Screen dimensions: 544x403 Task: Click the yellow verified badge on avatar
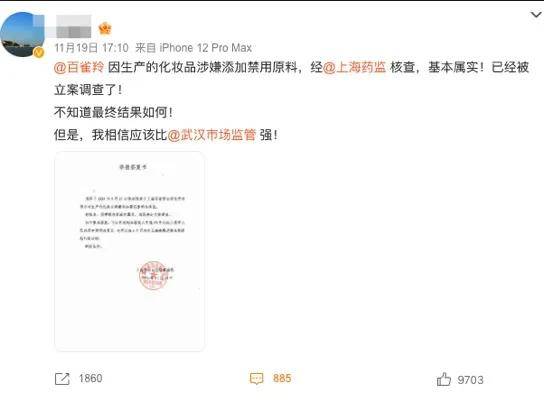click(x=39, y=52)
